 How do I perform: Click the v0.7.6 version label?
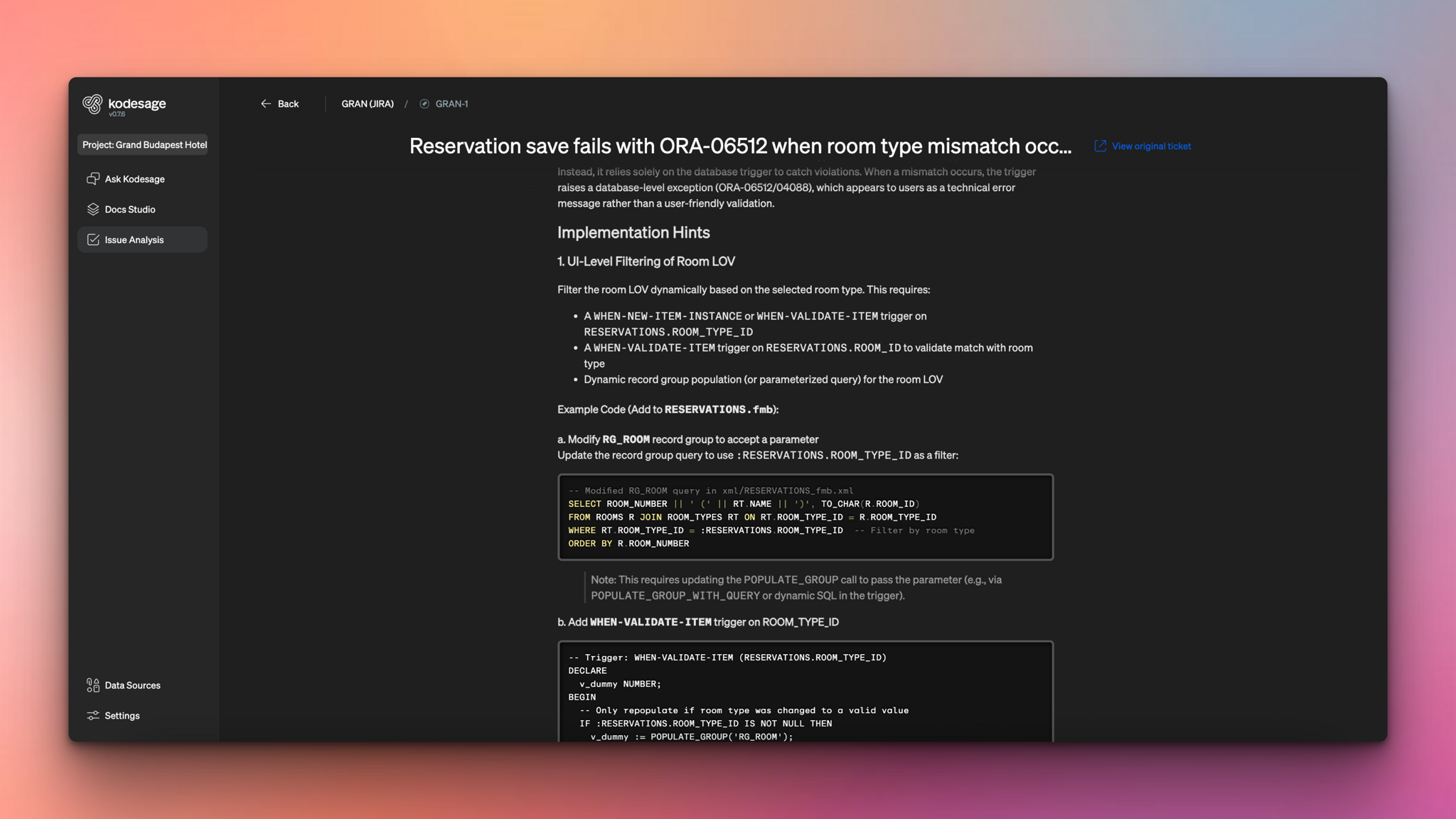[x=117, y=114]
